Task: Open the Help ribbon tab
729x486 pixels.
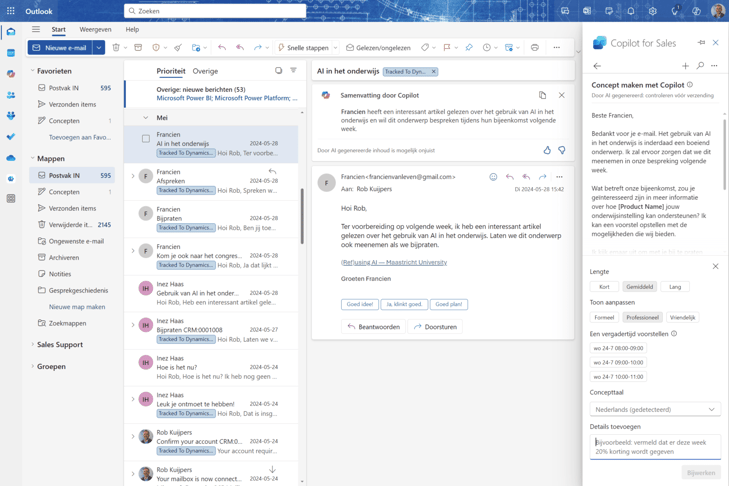Action: pos(132,29)
